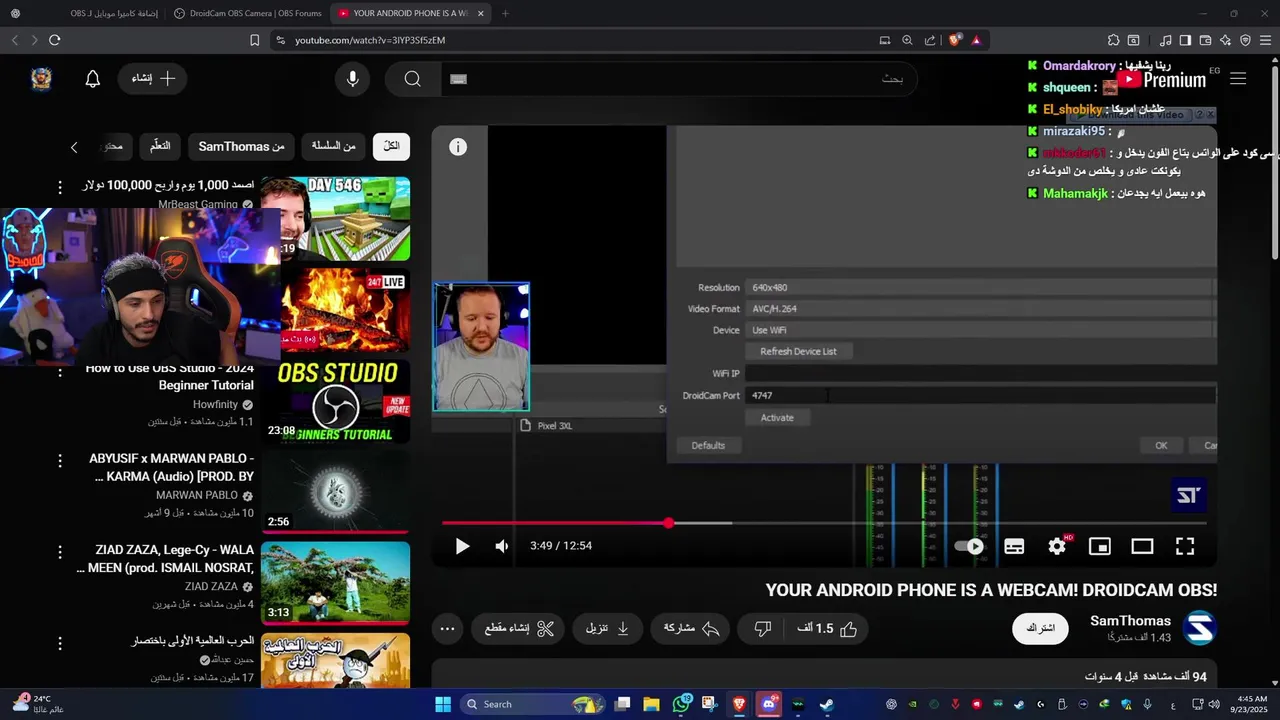Open the 'How to Use OBS Studio - 2024' title
The image size is (1280, 720).
pos(170,376)
